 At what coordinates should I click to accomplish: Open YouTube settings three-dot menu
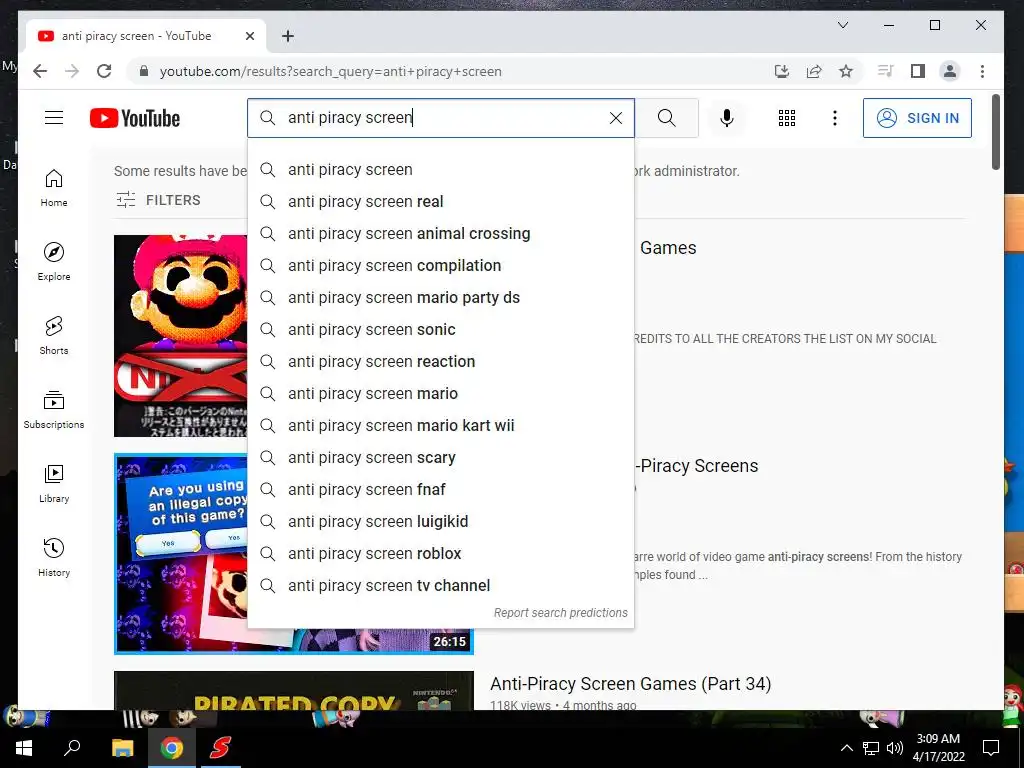834,118
